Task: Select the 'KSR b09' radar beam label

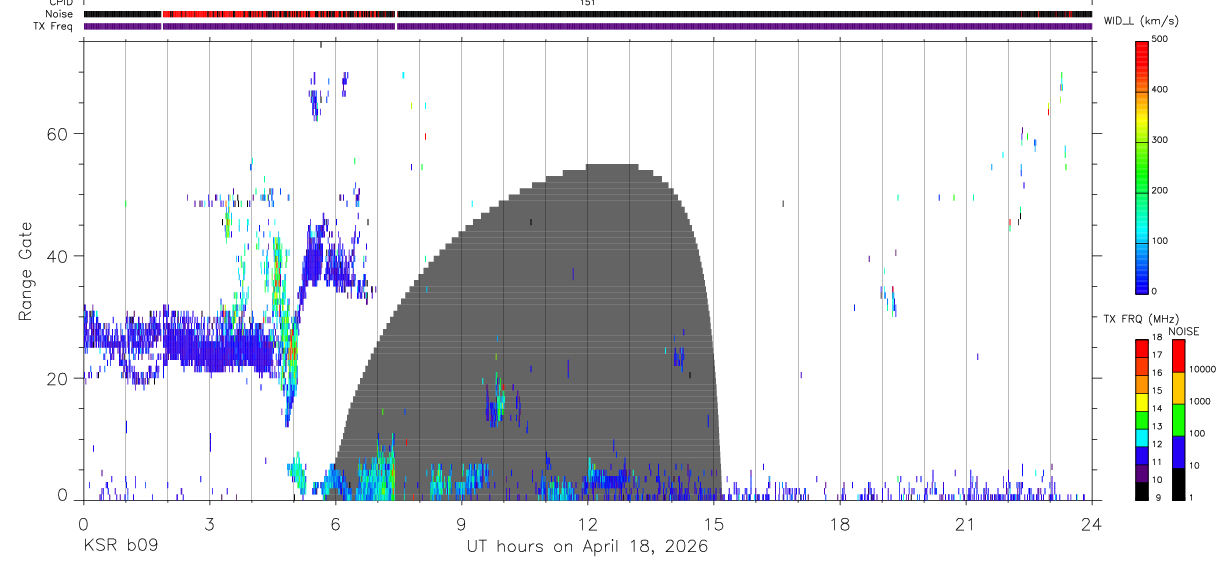Action: (120, 546)
